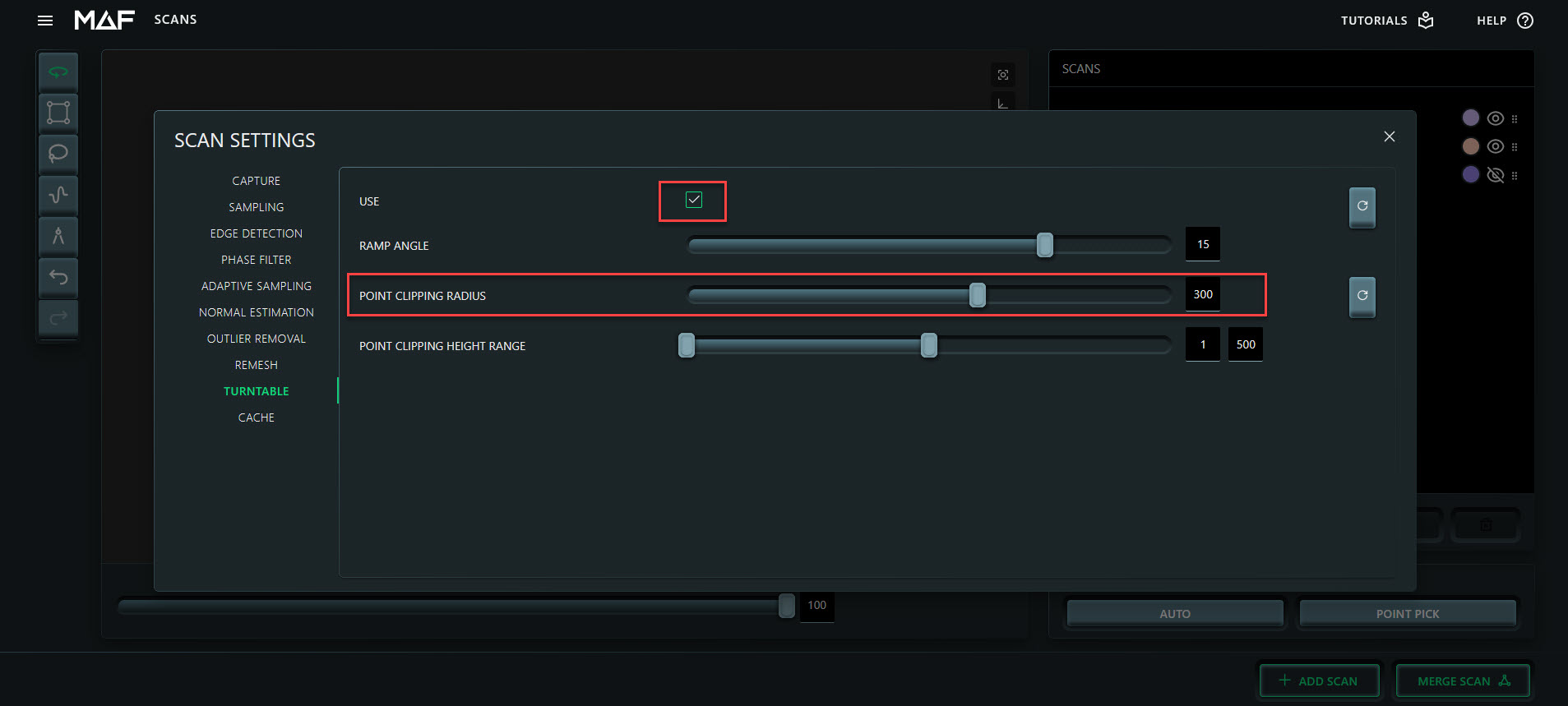Pick the compass measure tool
This screenshot has height=706, width=1568.
click(x=58, y=236)
